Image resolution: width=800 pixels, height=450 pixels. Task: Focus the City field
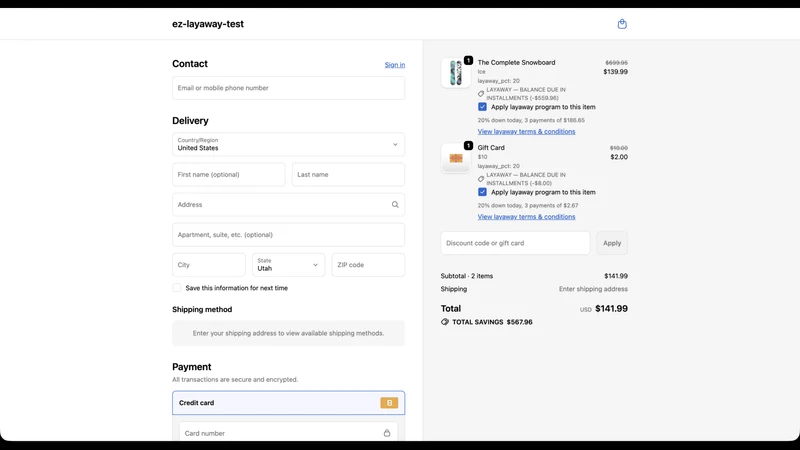[x=209, y=265]
